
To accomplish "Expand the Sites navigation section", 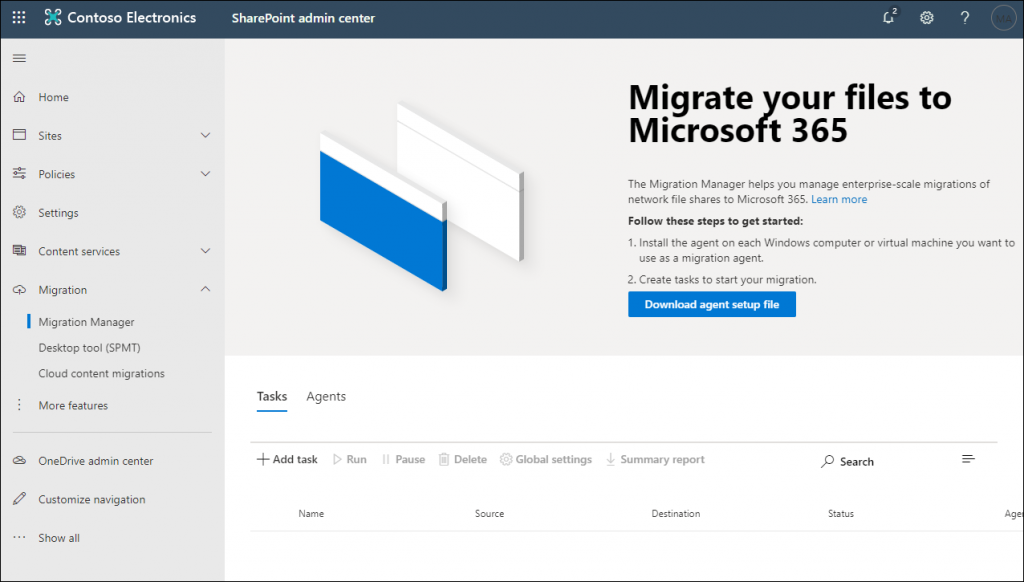I will [205, 135].
